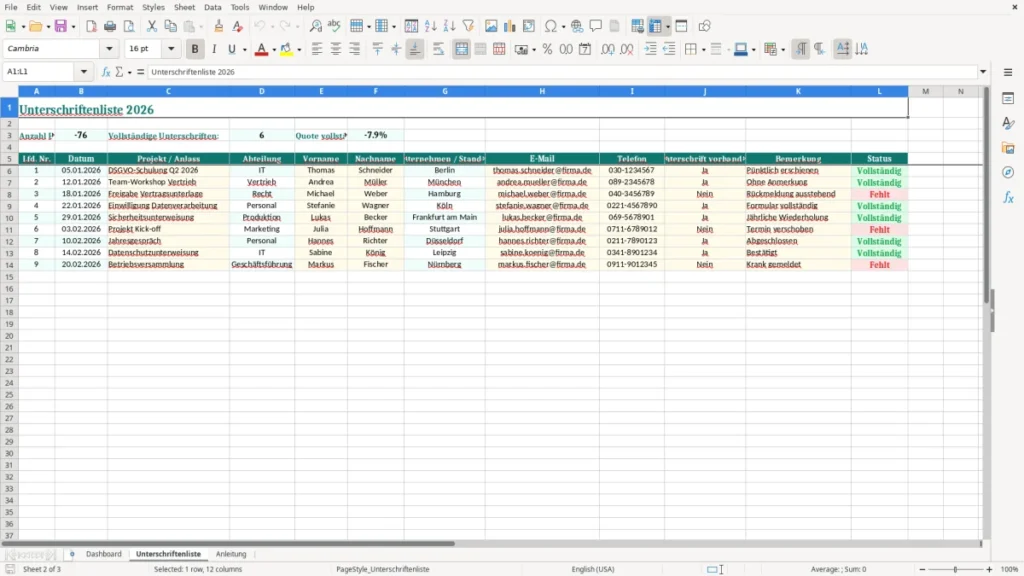
Task: Toggle Bold formatting
Action: point(195,49)
